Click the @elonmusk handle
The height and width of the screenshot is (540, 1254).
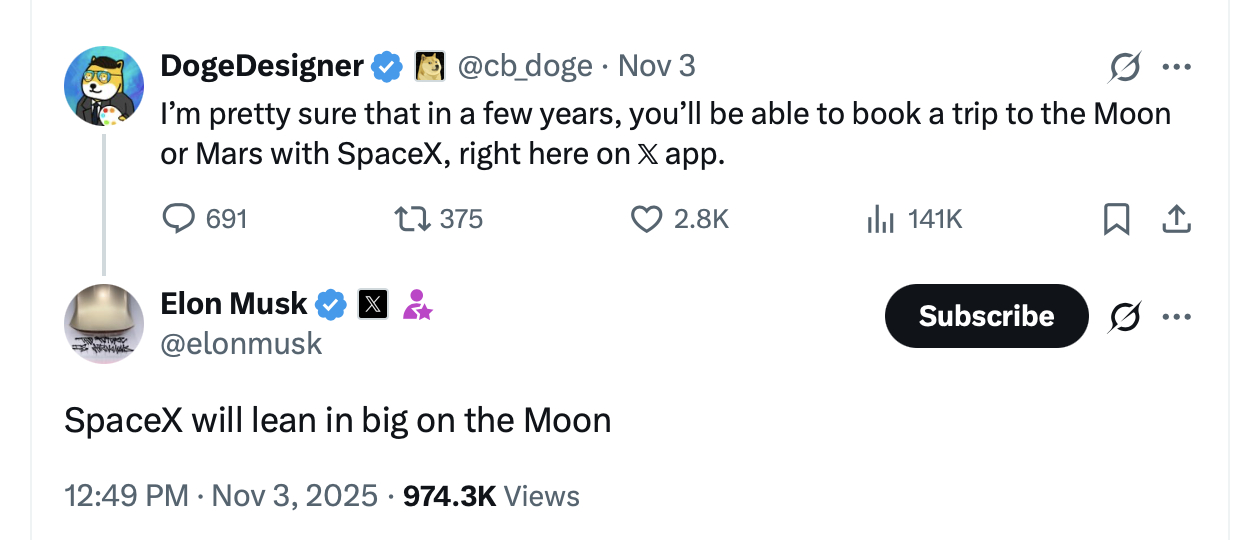(x=241, y=344)
